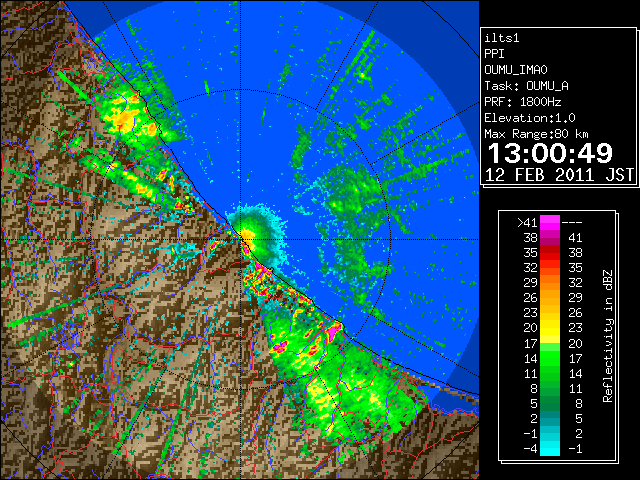Click the yellow 20–23 dBZ legend swatch

pos(550,328)
